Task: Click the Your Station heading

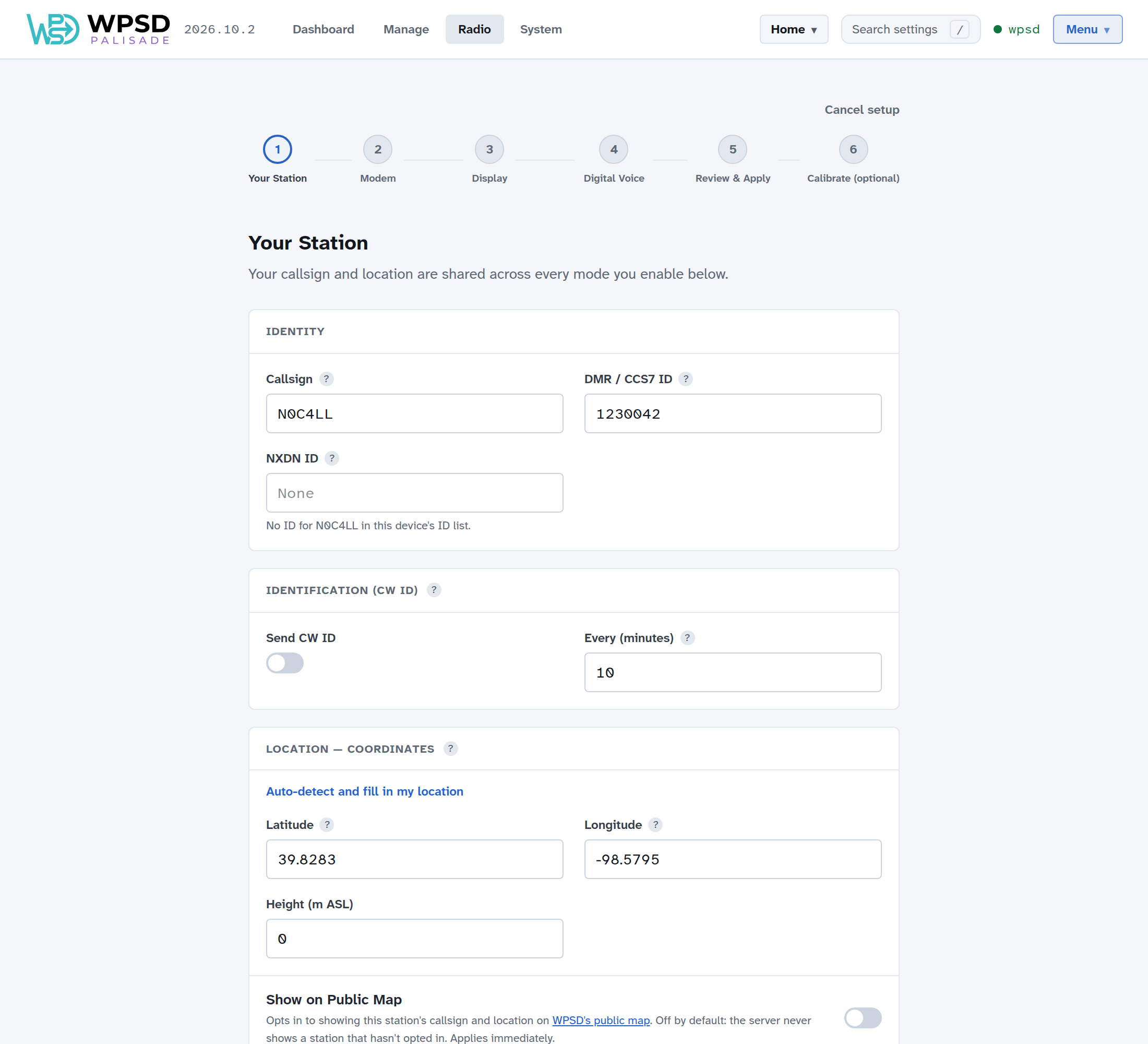Action: tap(308, 243)
